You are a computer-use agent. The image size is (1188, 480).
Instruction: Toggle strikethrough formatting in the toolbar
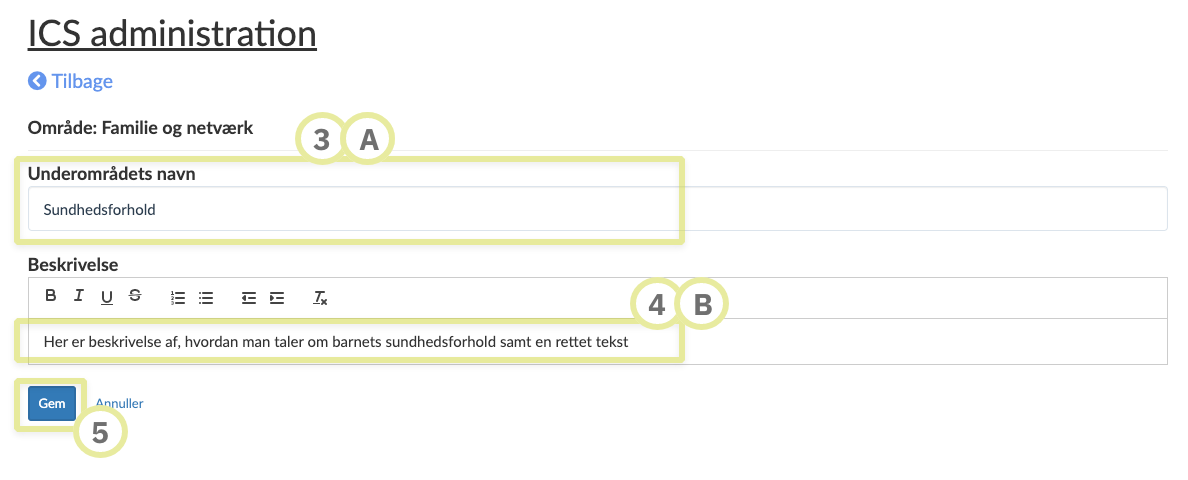[x=135, y=296]
